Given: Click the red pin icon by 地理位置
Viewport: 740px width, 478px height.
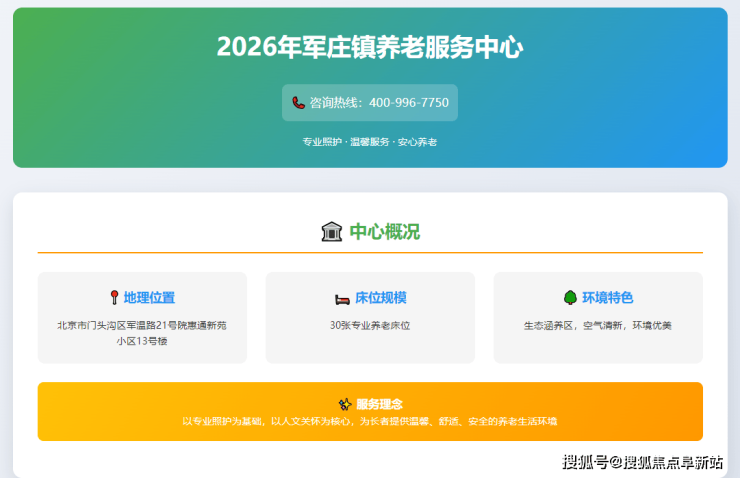Looking at the screenshot, I should coord(114,298).
